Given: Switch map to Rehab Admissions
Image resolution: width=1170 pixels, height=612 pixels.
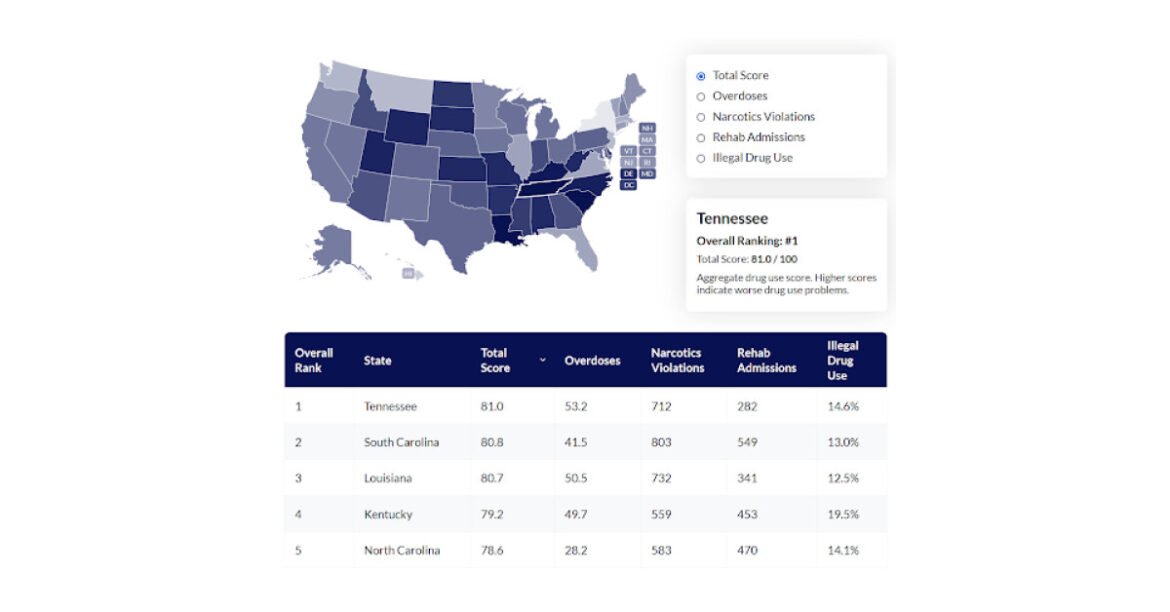Looking at the screenshot, I should point(701,138).
